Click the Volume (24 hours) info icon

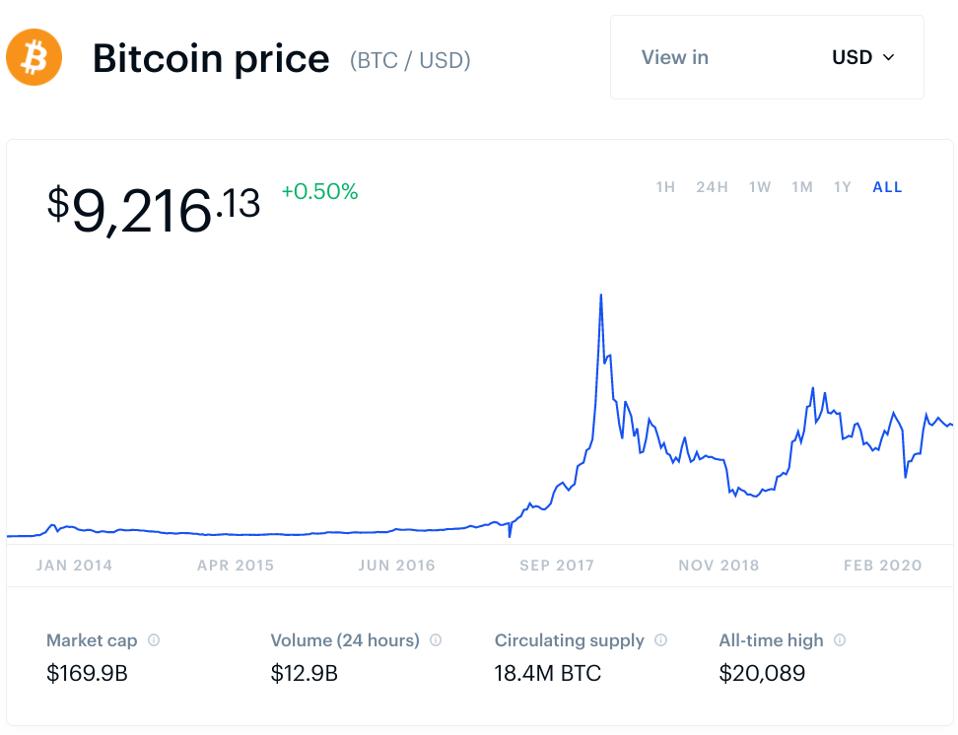pyautogui.click(x=434, y=640)
